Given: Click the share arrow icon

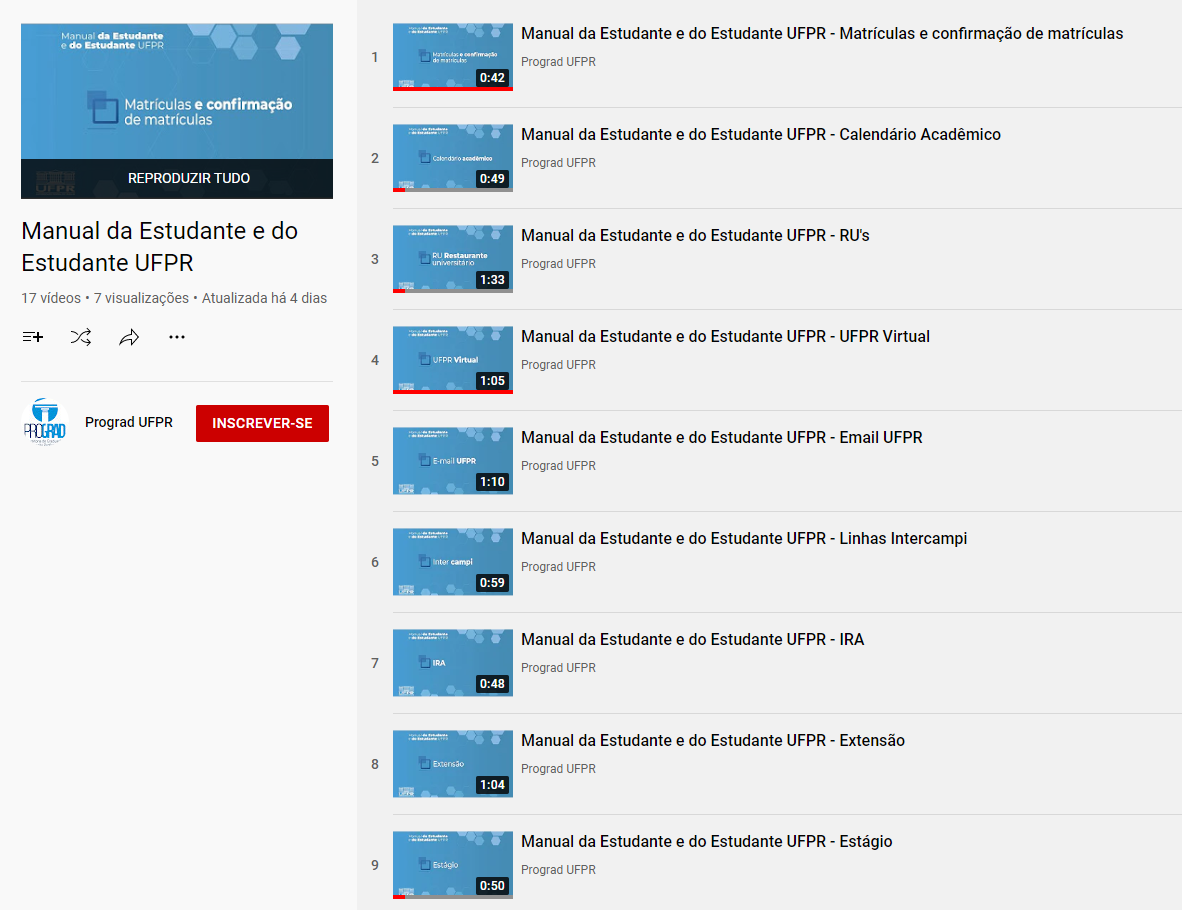Looking at the screenshot, I should (129, 338).
